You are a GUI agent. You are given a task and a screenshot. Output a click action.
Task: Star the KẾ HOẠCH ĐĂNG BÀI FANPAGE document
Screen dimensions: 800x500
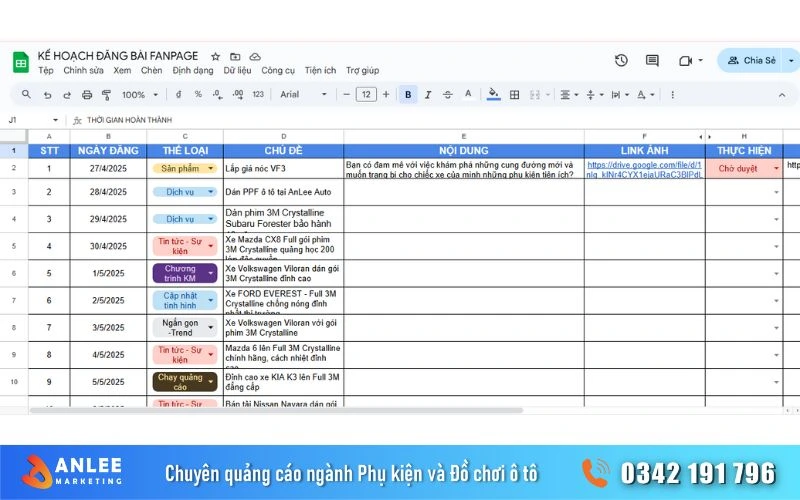215,57
